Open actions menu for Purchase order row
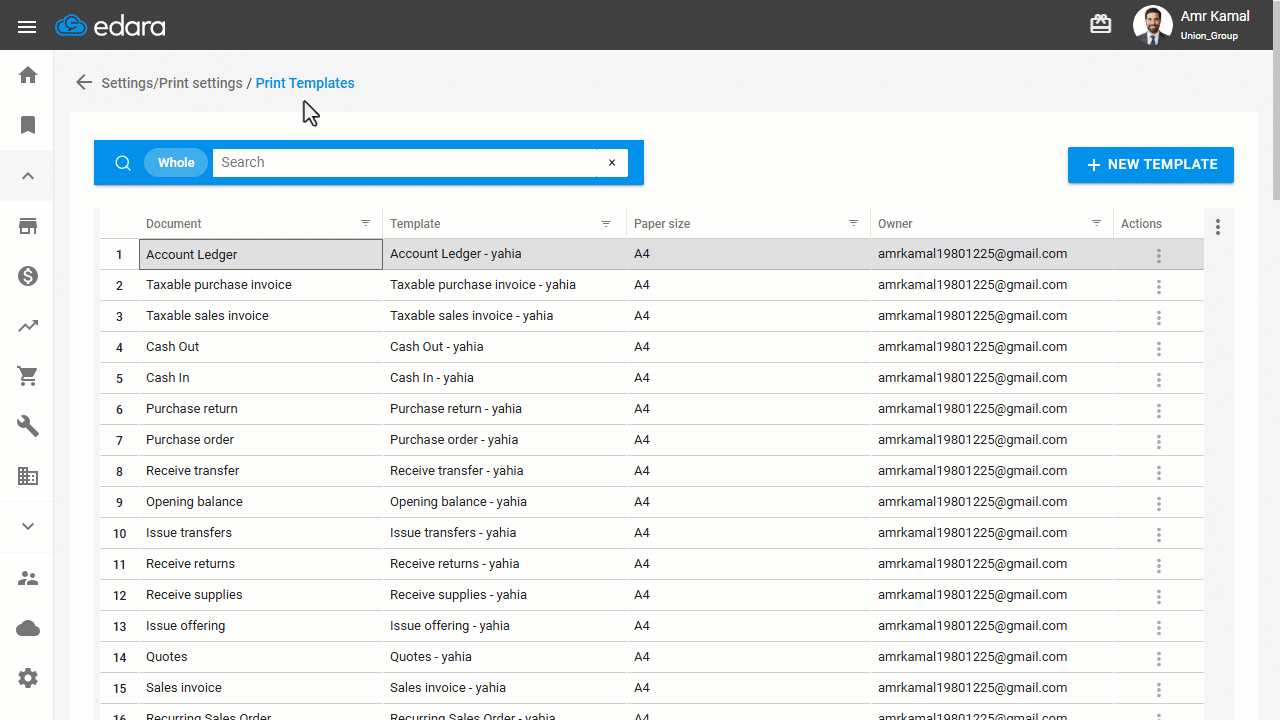The width and height of the screenshot is (1280, 720). [1159, 442]
